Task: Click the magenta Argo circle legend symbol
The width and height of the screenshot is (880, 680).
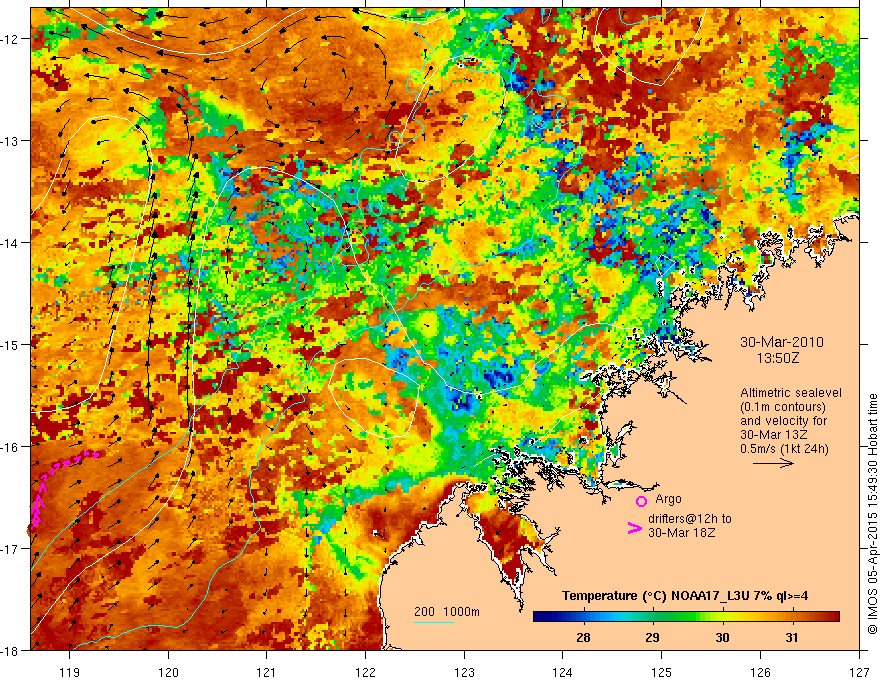Action: tap(641, 501)
